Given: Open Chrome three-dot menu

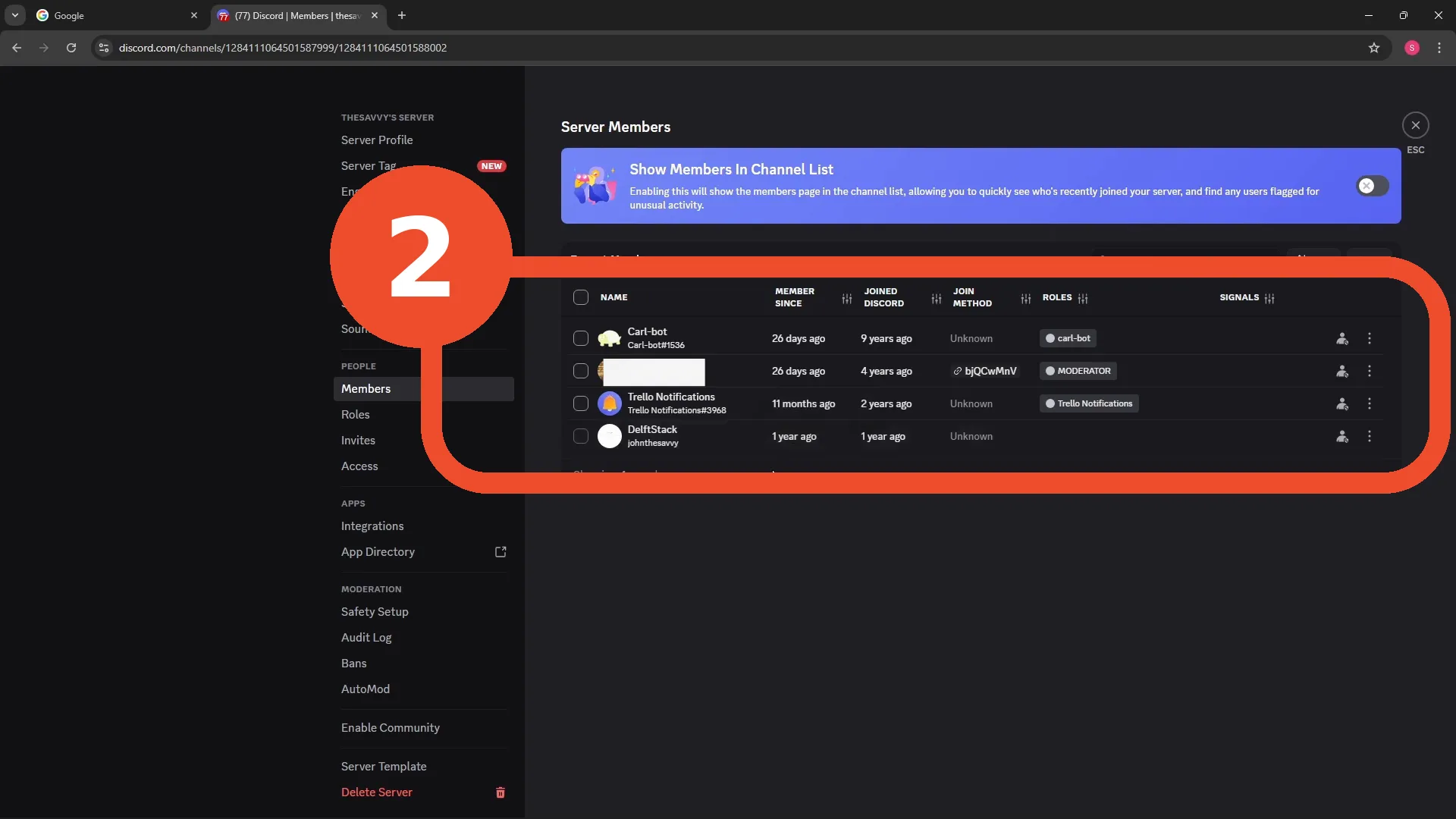Looking at the screenshot, I should [1439, 48].
